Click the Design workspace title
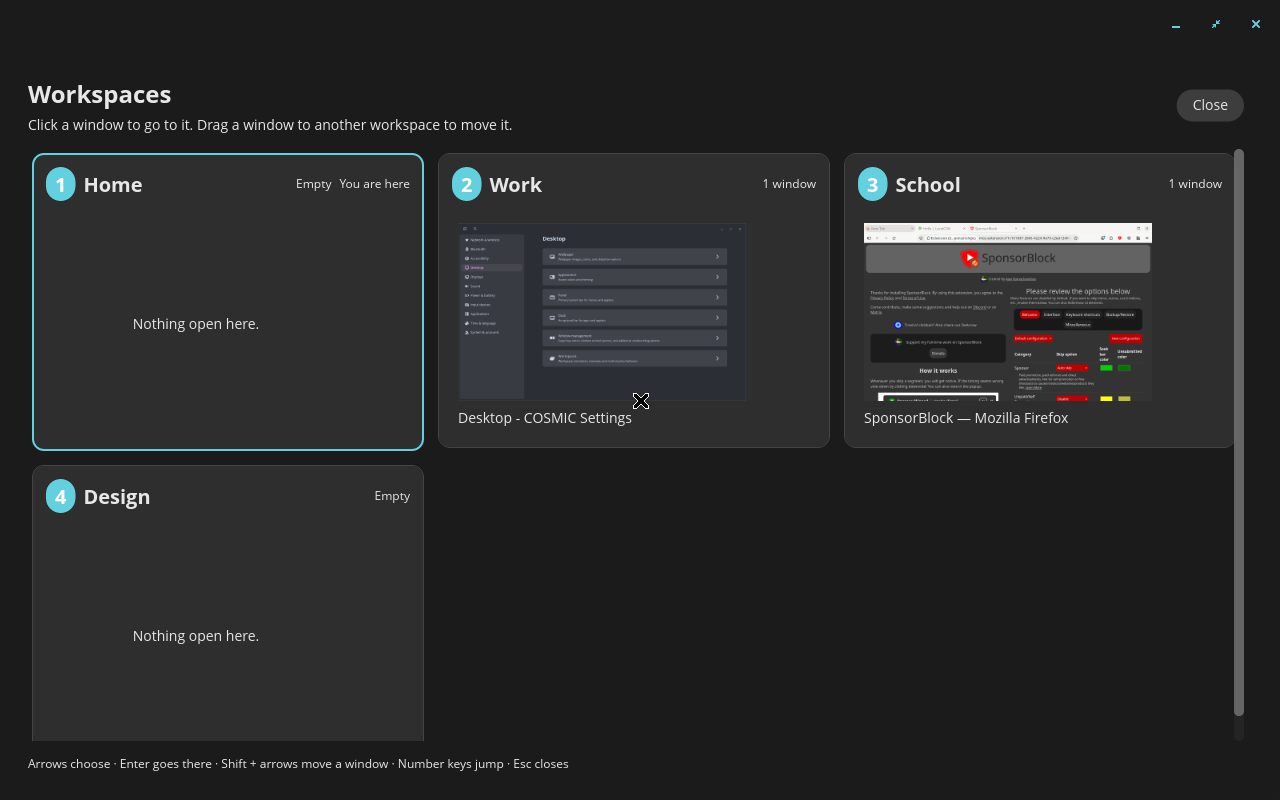1280x800 pixels. pos(117,497)
